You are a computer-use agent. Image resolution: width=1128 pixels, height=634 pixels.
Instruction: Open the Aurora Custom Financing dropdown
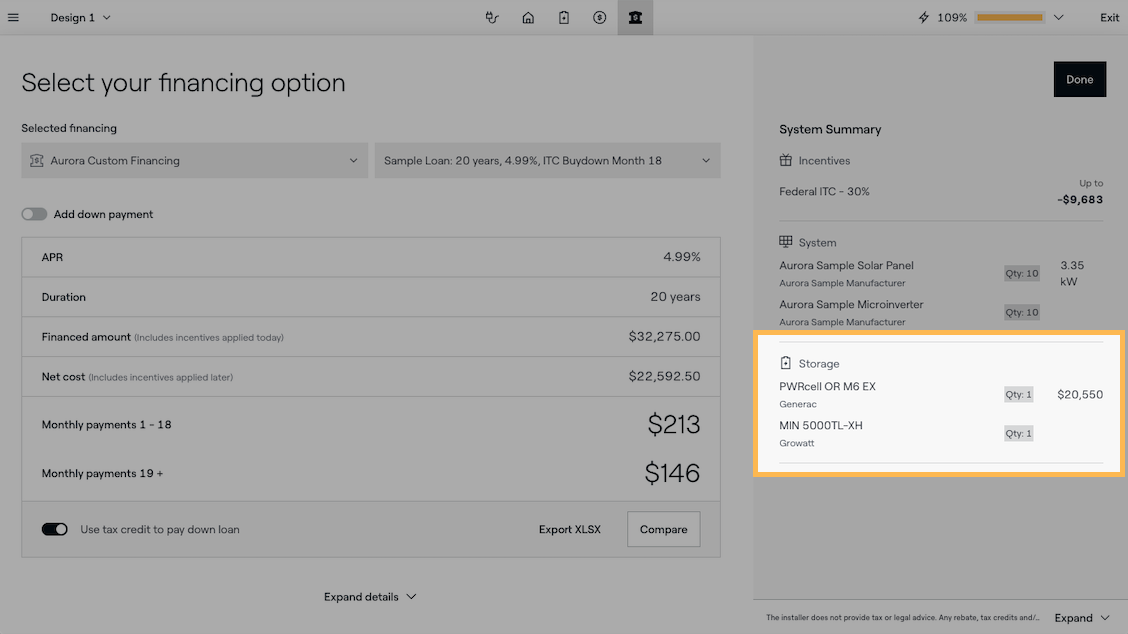[x=194, y=160]
